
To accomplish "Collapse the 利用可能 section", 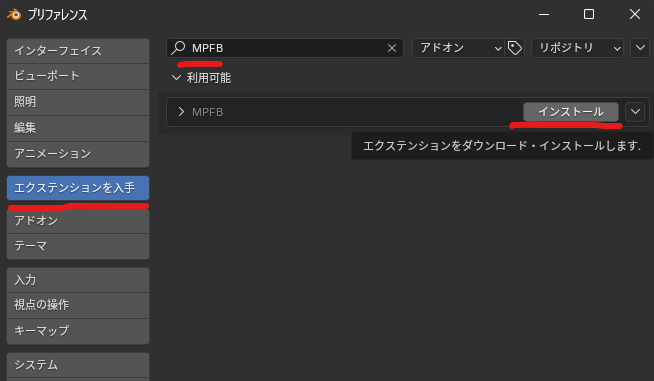I will 176,78.
